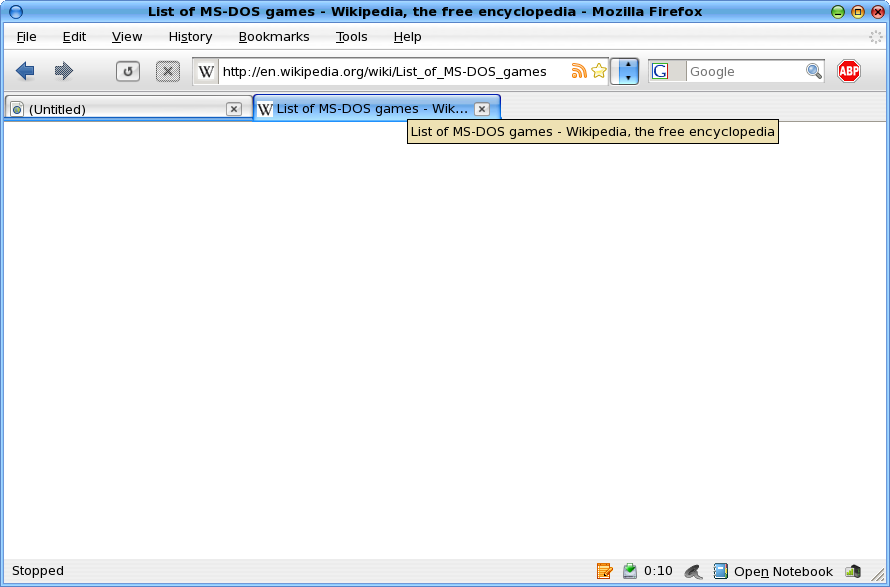890x587 pixels.
Task: Reload the current page
Action: click(128, 72)
